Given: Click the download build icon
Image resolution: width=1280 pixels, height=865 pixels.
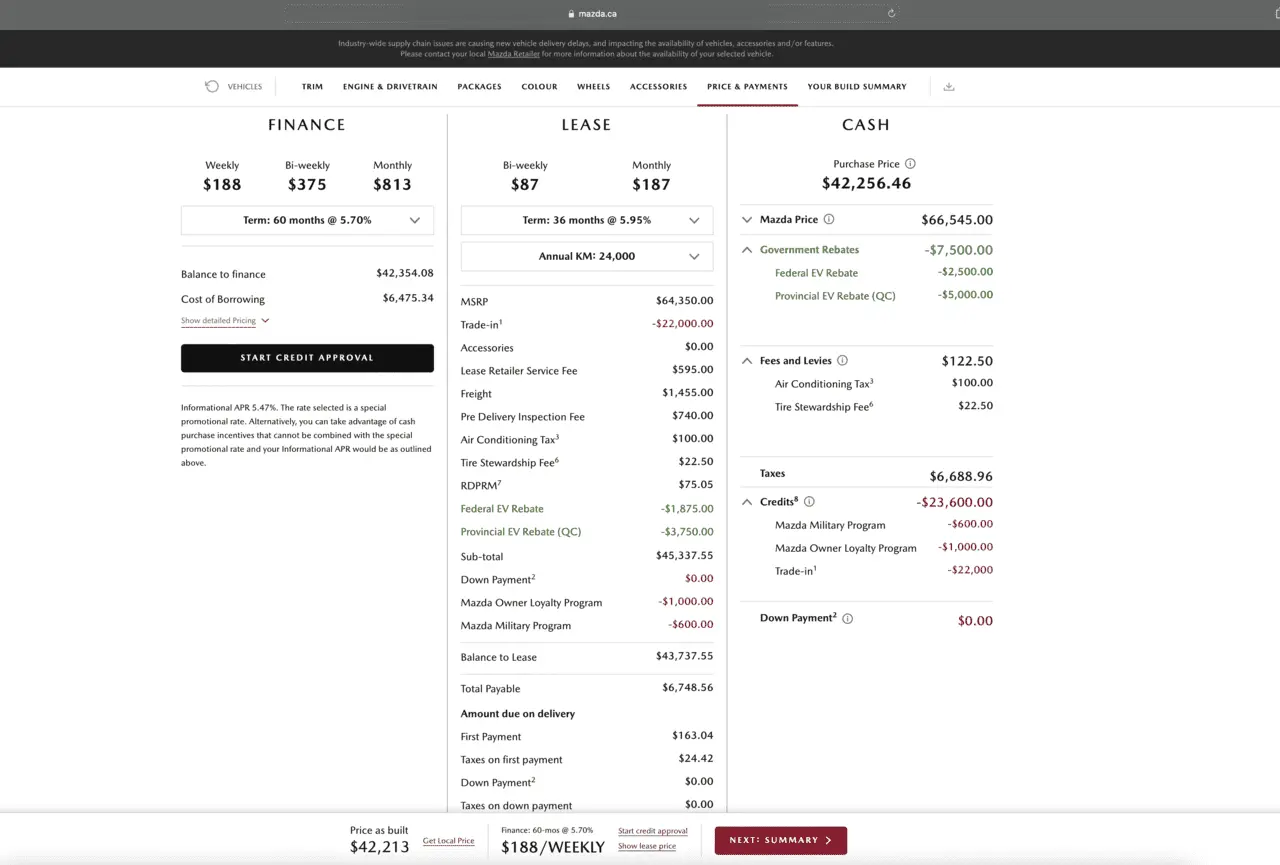Looking at the screenshot, I should (x=949, y=87).
